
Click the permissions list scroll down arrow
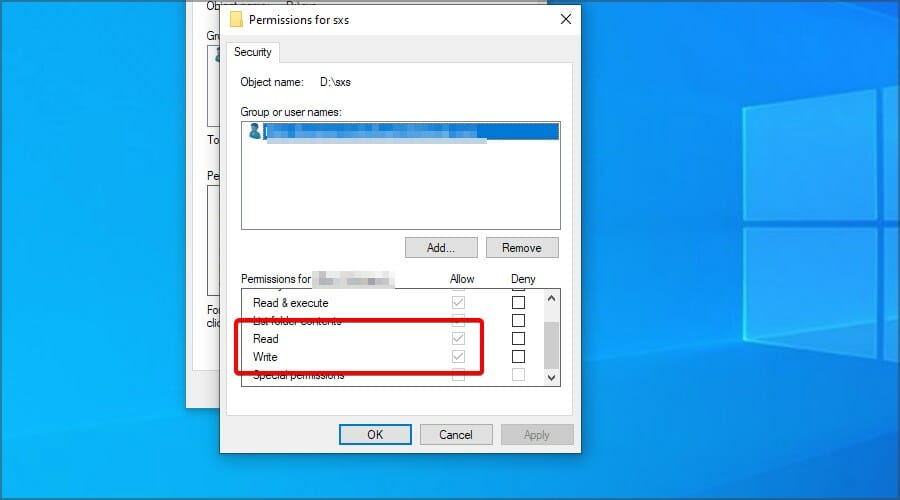551,377
